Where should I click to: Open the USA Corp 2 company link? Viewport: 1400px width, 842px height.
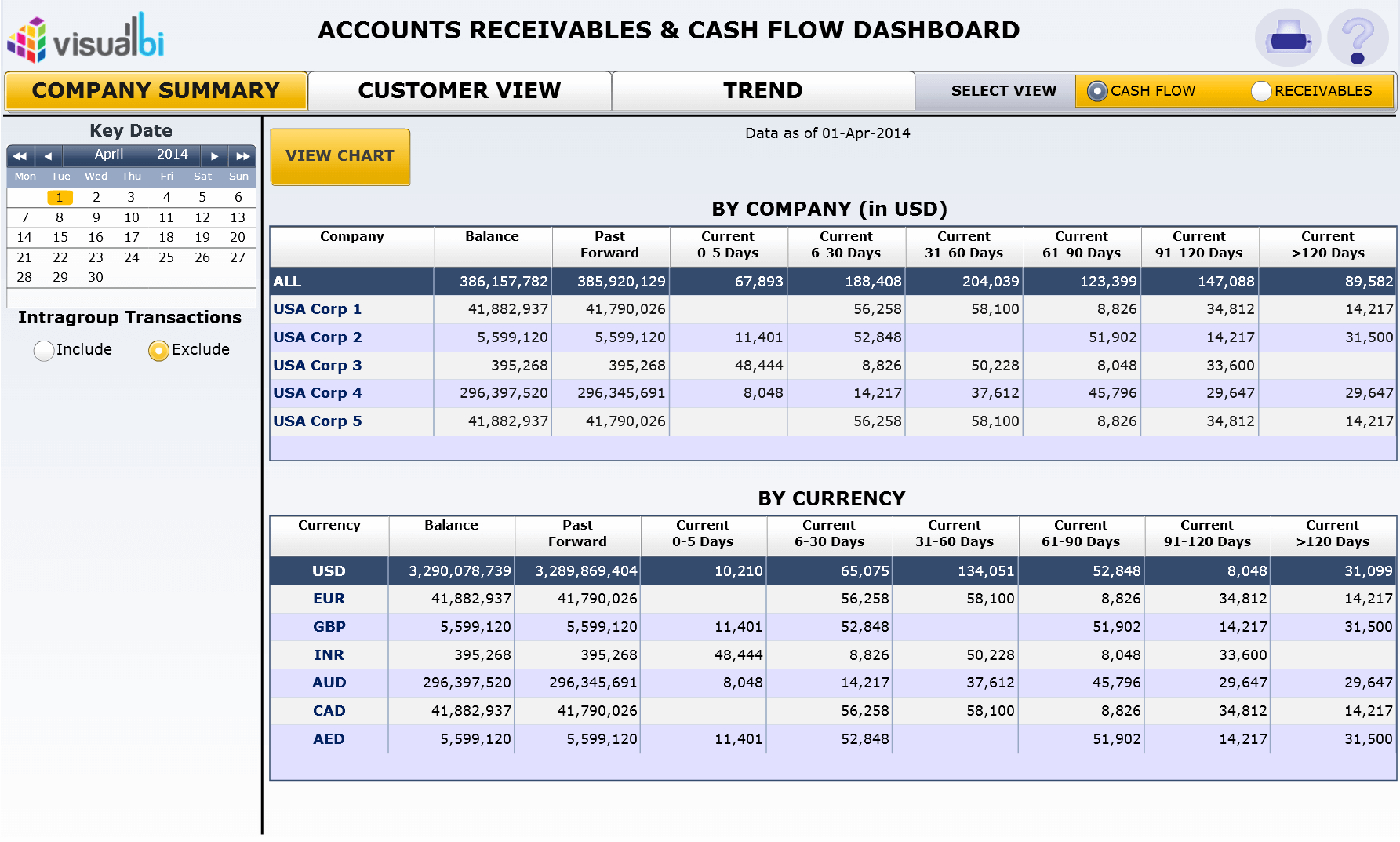tap(318, 337)
